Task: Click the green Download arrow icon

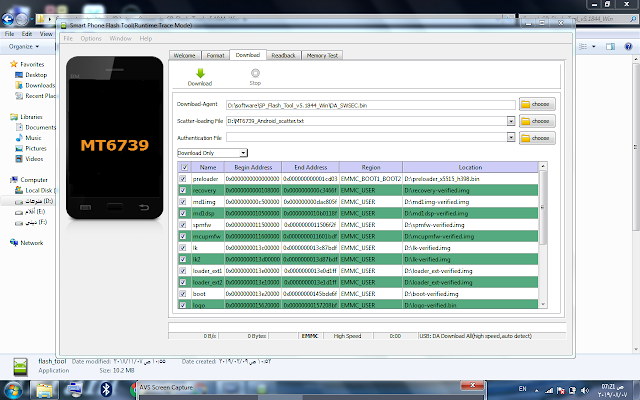Action: point(200,73)
